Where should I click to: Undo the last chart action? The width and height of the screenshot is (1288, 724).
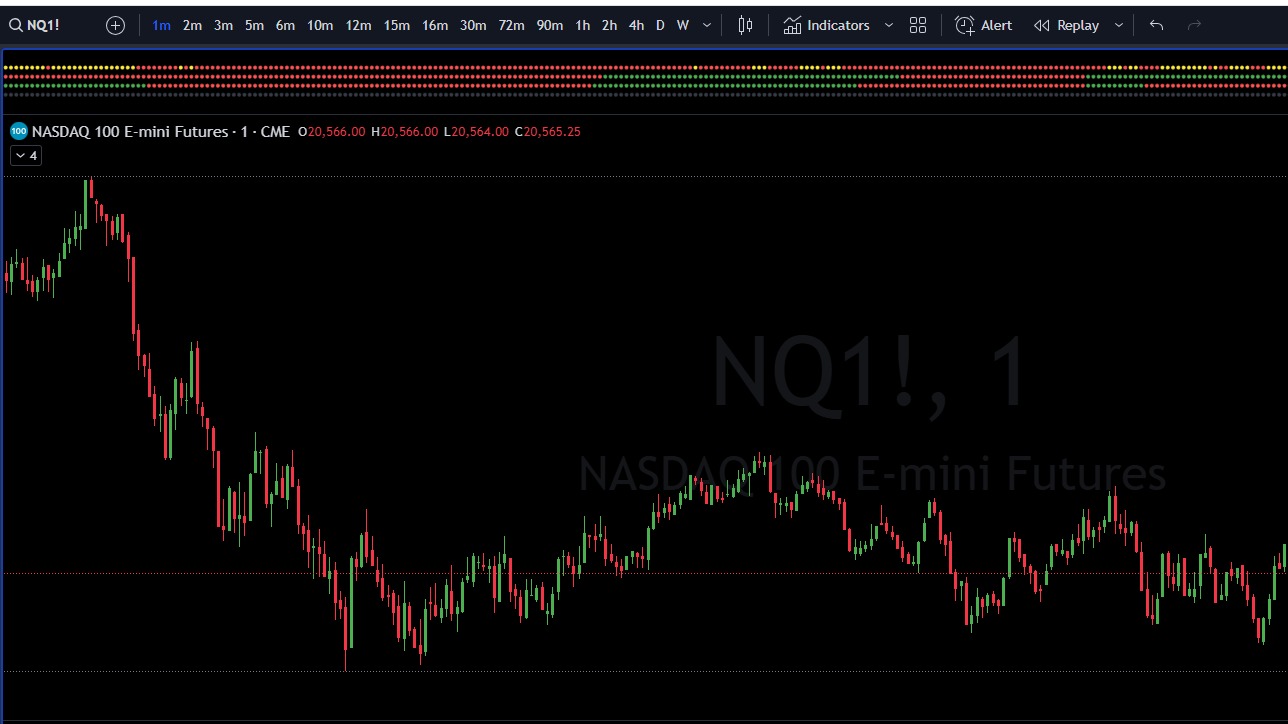click(x=1156, y=25)
